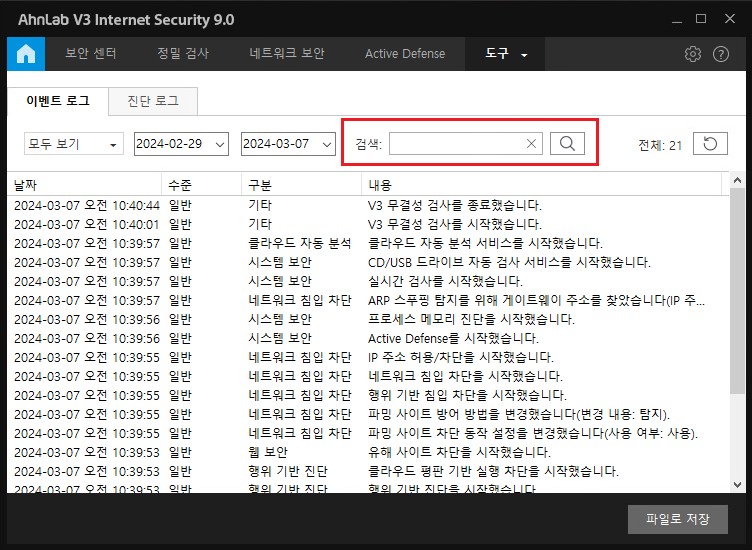Image resolution: width=752 pixels, height=550 pixels.
Task: Open the 보안 센터 menu
Action: 91,54
